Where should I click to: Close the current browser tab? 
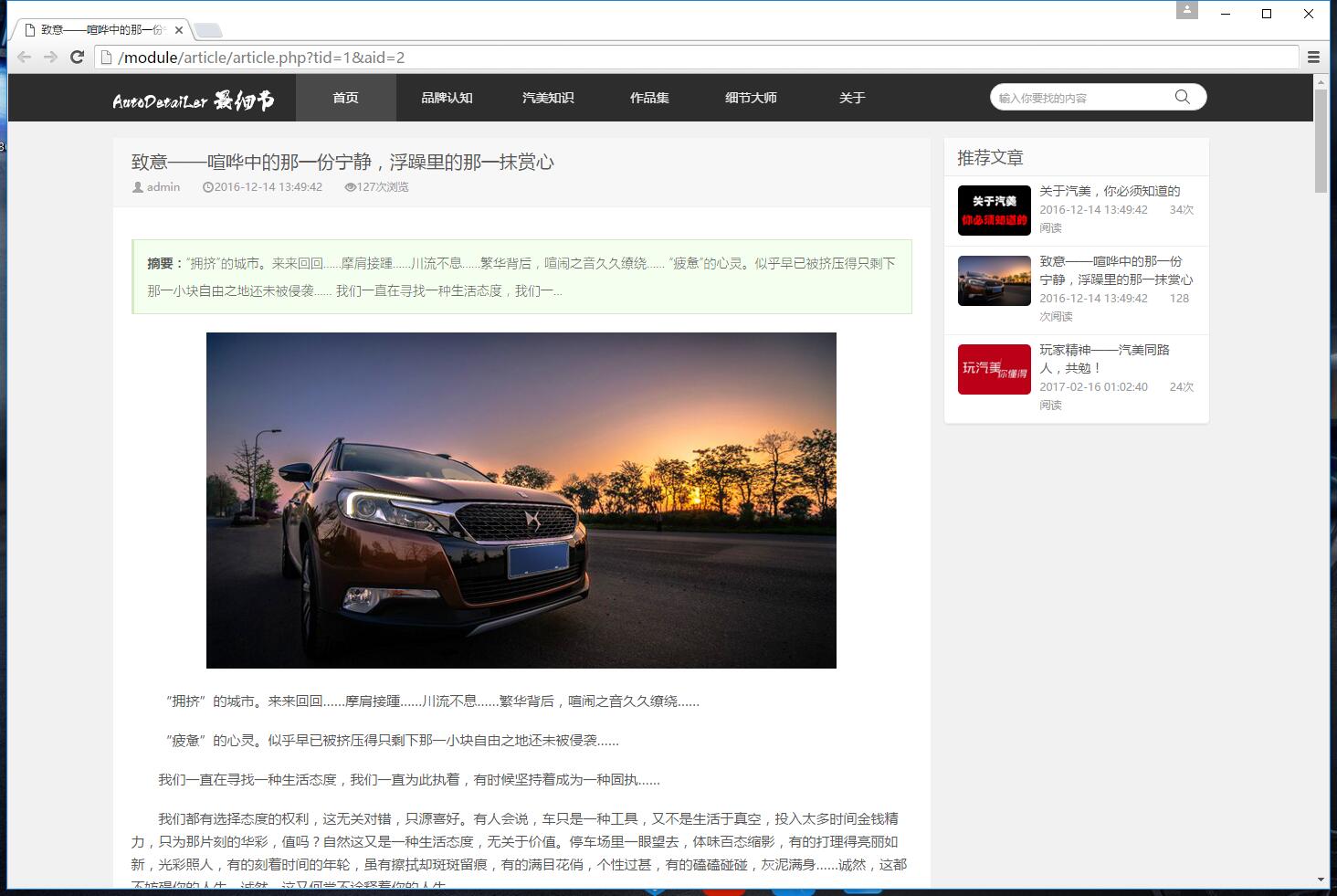(179, 30)
